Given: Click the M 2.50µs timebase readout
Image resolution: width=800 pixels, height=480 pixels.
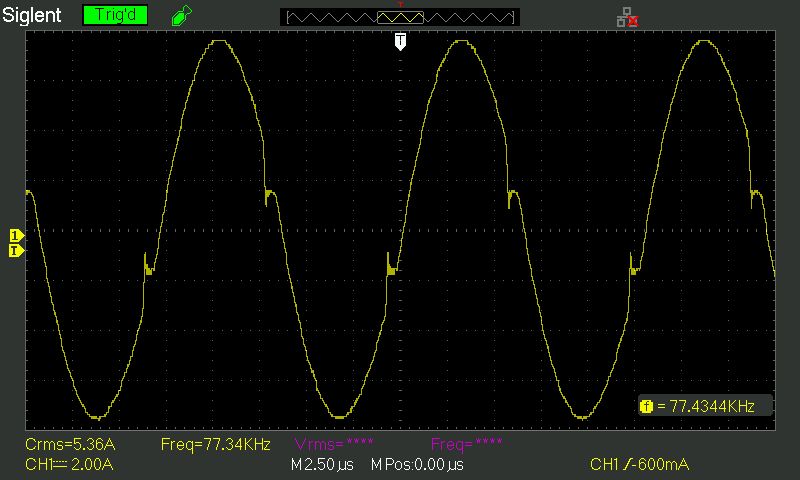Looking at the screenshot, I should tap(322, 465).
